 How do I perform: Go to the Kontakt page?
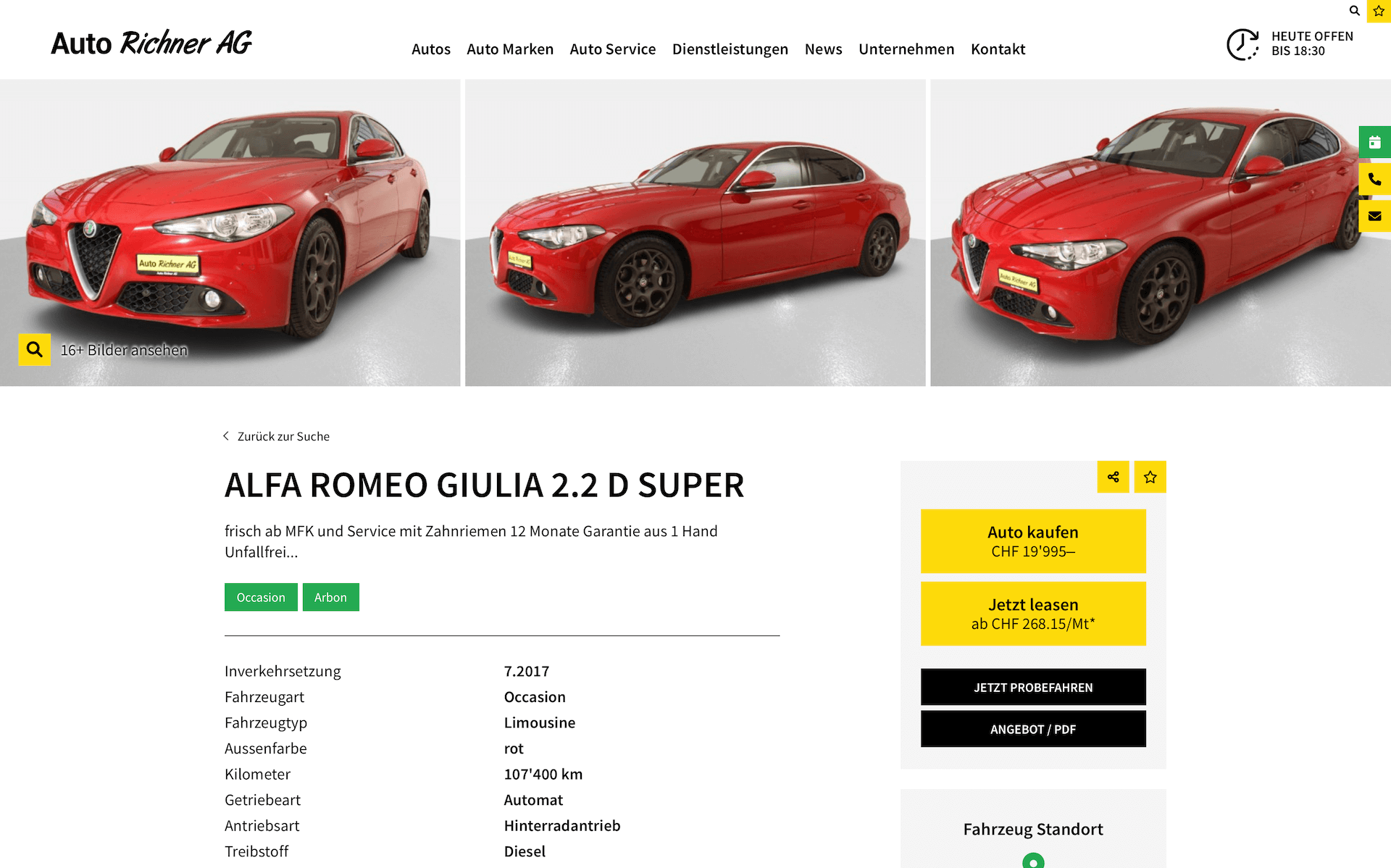(x=998, y=49)
